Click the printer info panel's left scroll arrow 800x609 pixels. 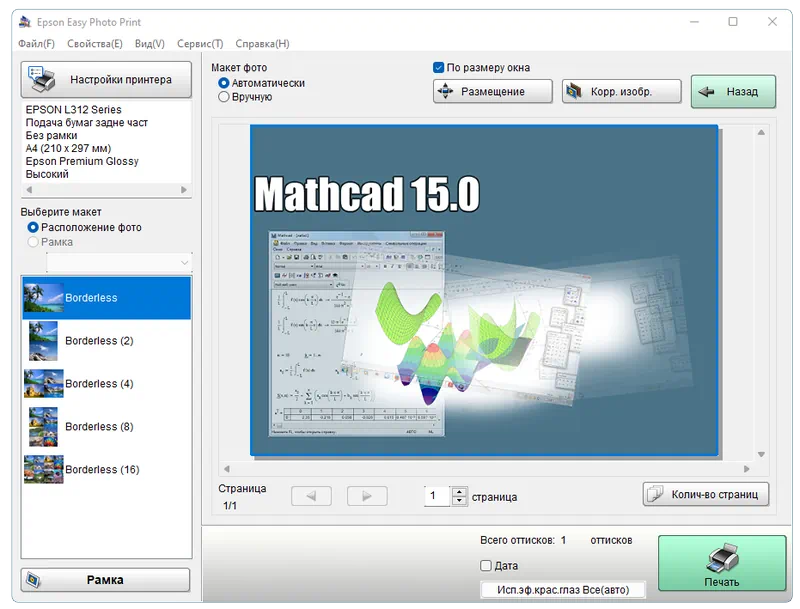tap(29, 190)
